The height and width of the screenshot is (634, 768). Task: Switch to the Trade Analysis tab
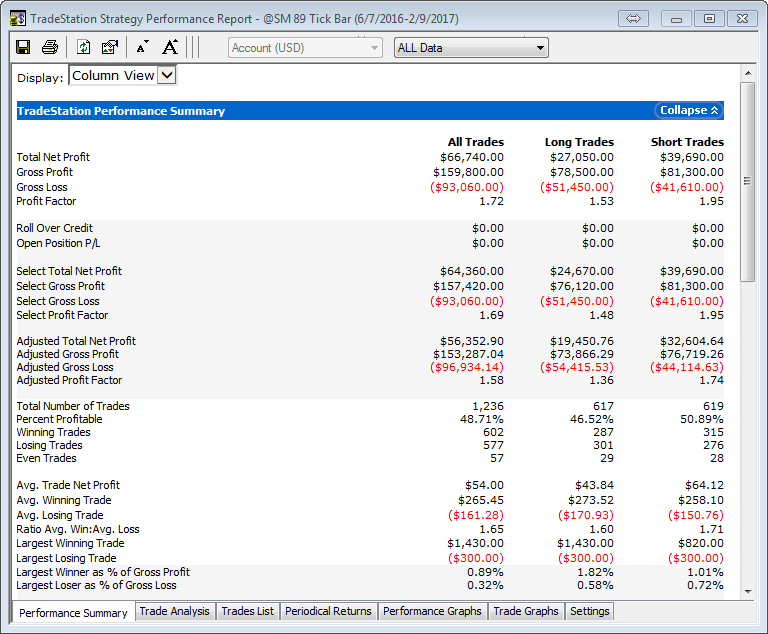[x=175, y=611]
